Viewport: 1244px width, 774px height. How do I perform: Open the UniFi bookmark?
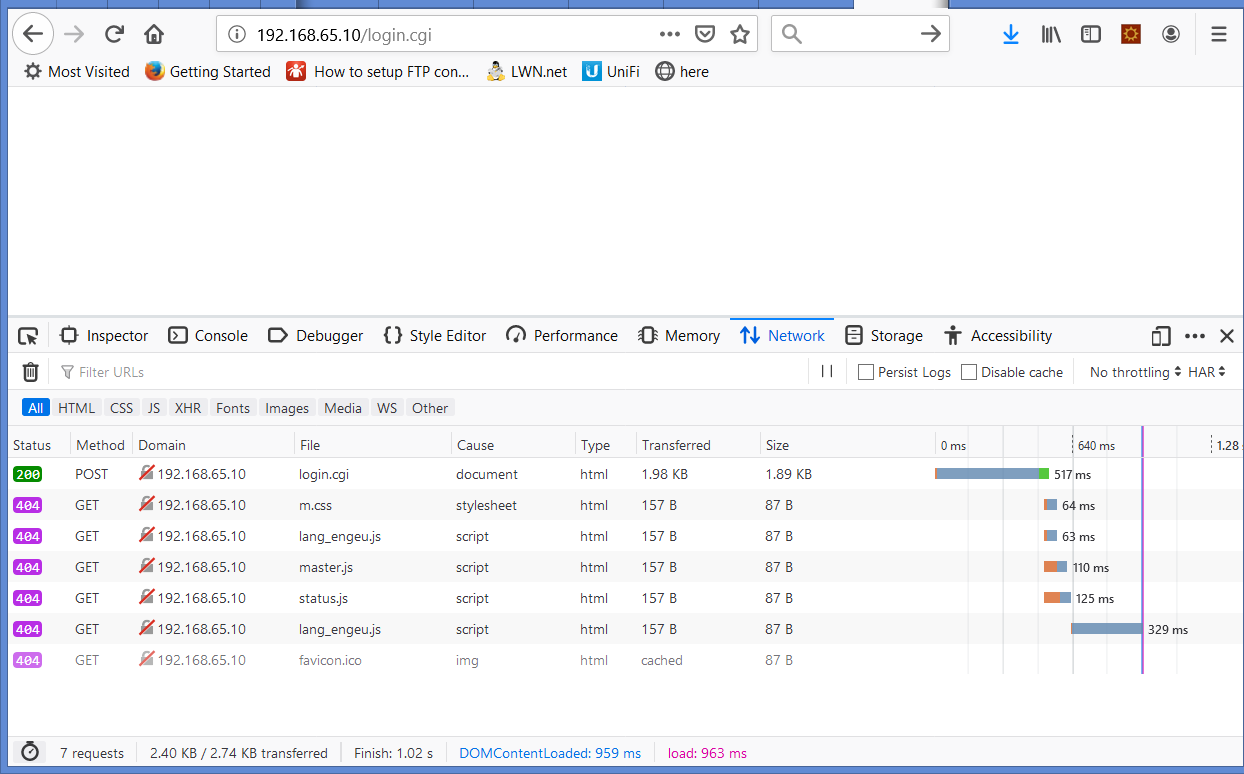click(611, 72)
